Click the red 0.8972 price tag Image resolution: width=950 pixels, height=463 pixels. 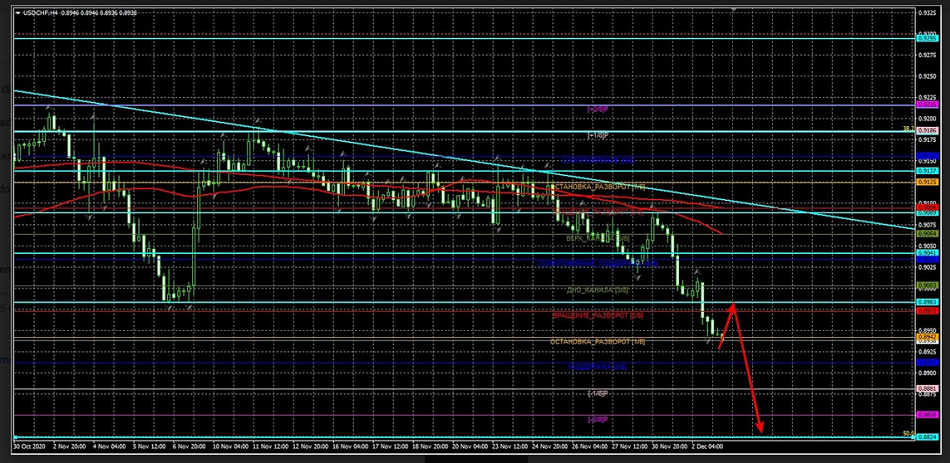(x=927, y=311)
